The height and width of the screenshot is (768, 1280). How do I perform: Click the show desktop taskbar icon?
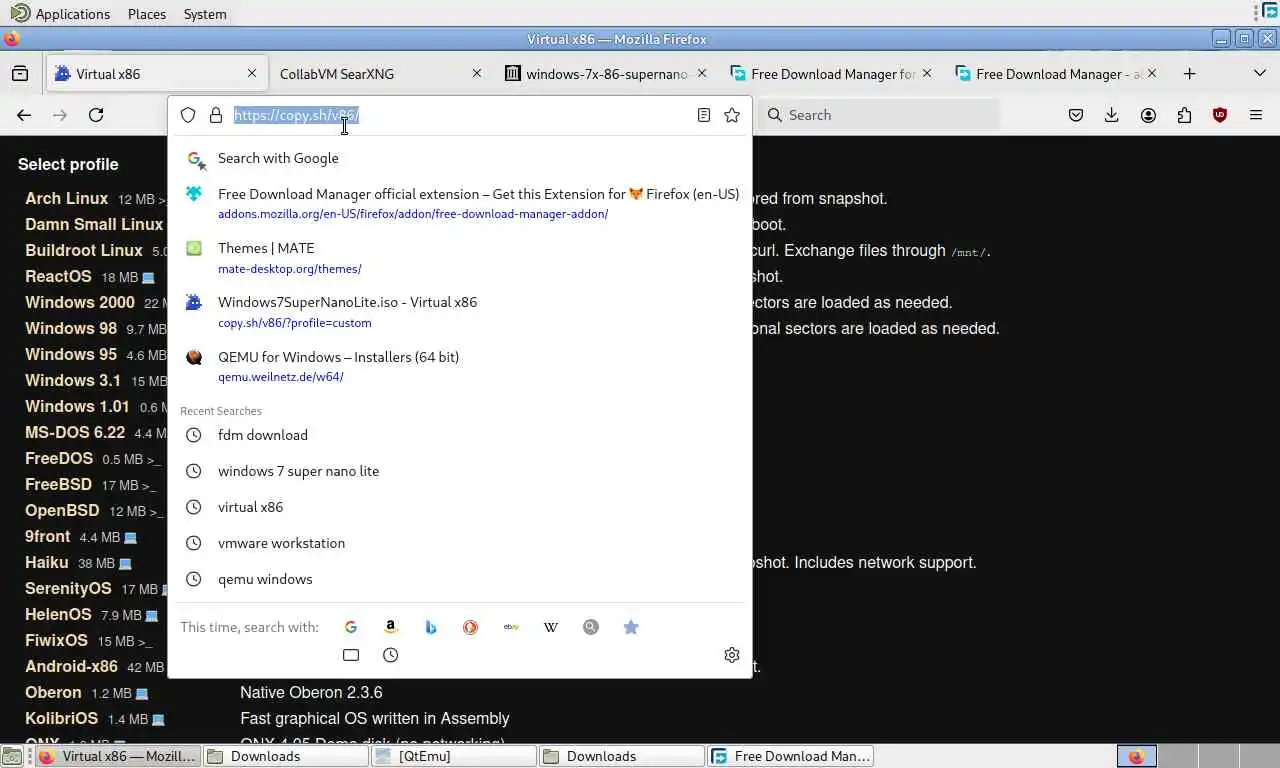pos(12,756)
